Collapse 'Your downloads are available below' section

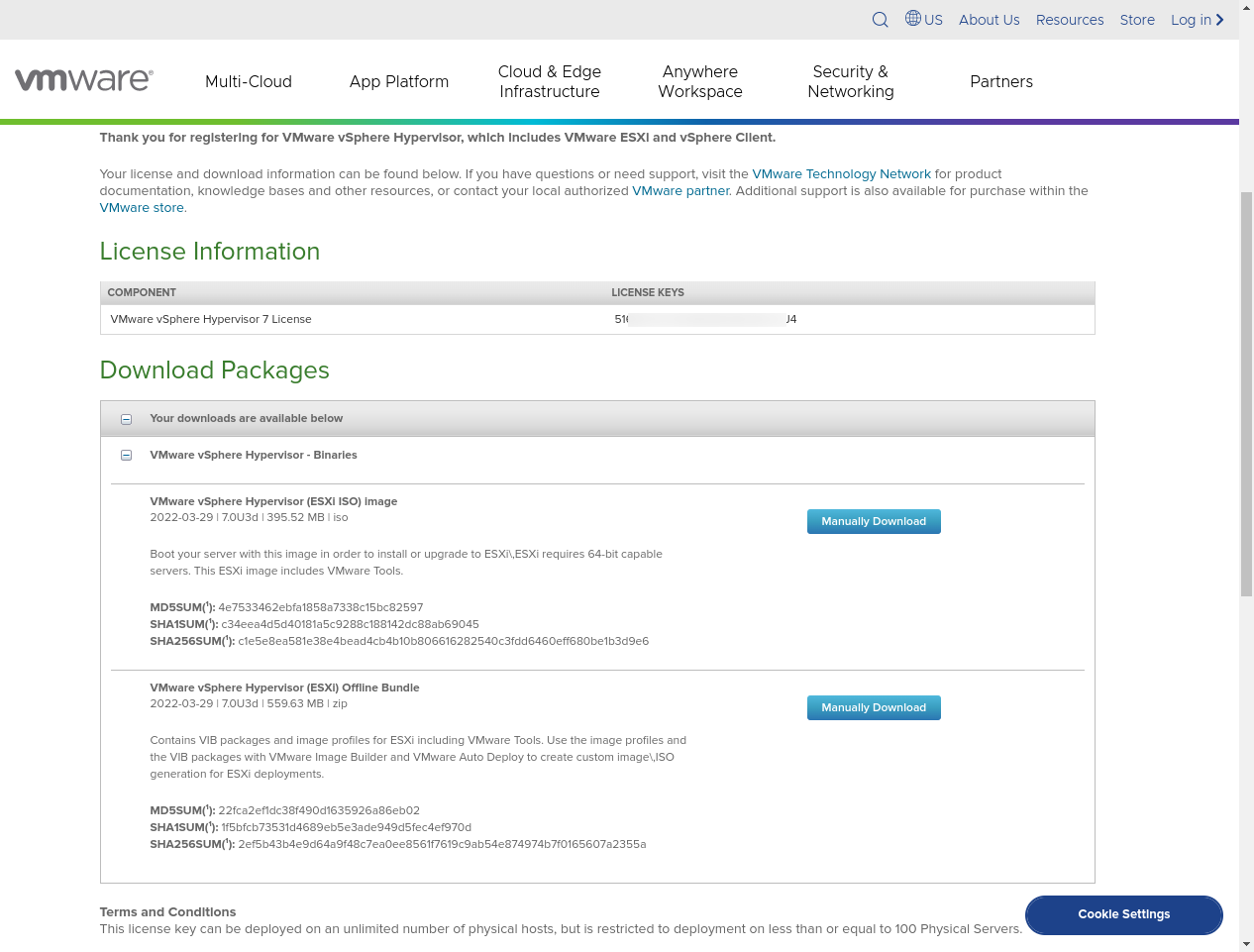click(126, 419)
